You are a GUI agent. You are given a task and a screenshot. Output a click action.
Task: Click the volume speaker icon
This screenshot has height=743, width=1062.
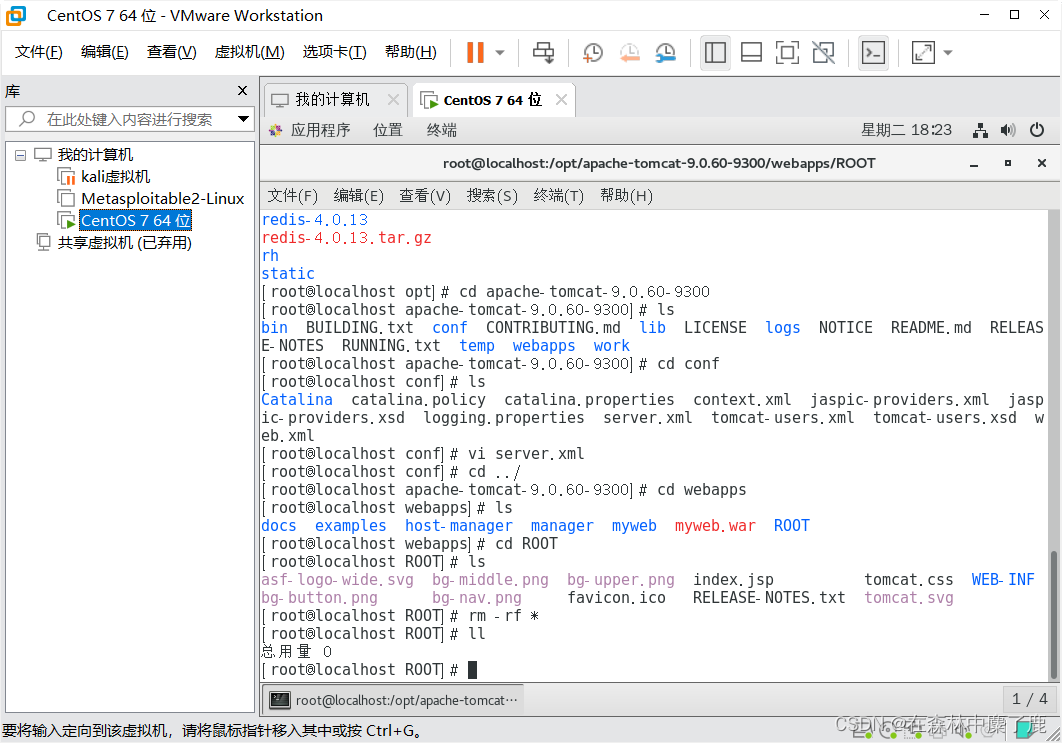point(1008,130)
